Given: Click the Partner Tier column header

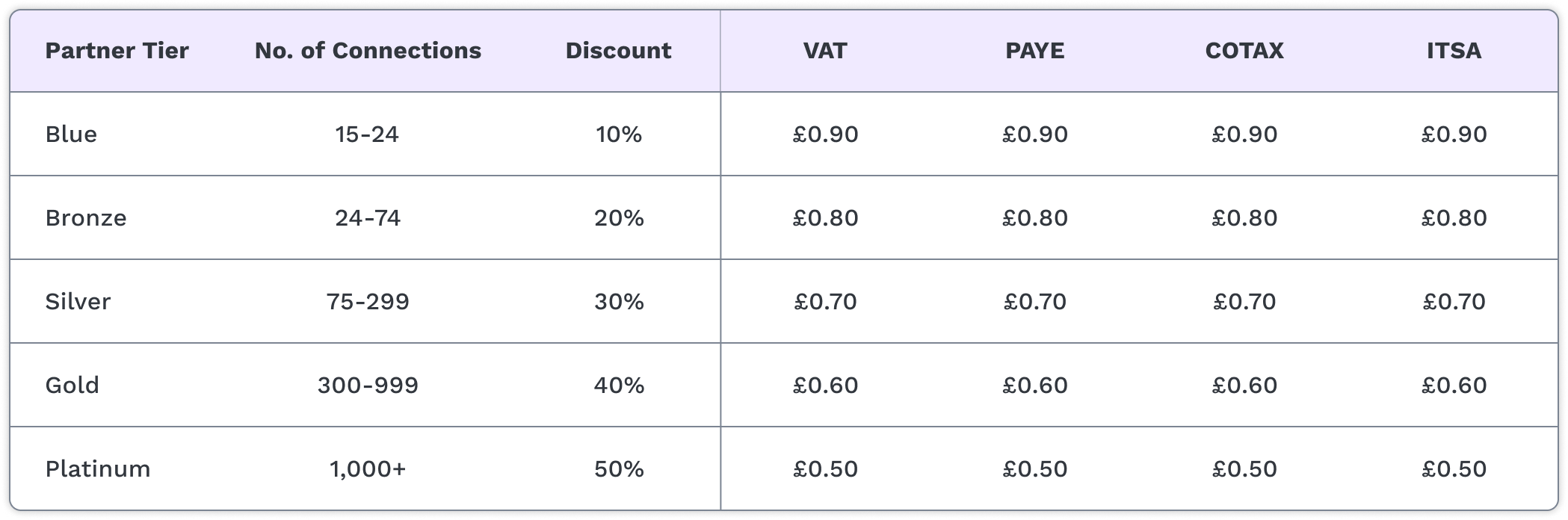Looking at the screenshot, I should [117, 51].
